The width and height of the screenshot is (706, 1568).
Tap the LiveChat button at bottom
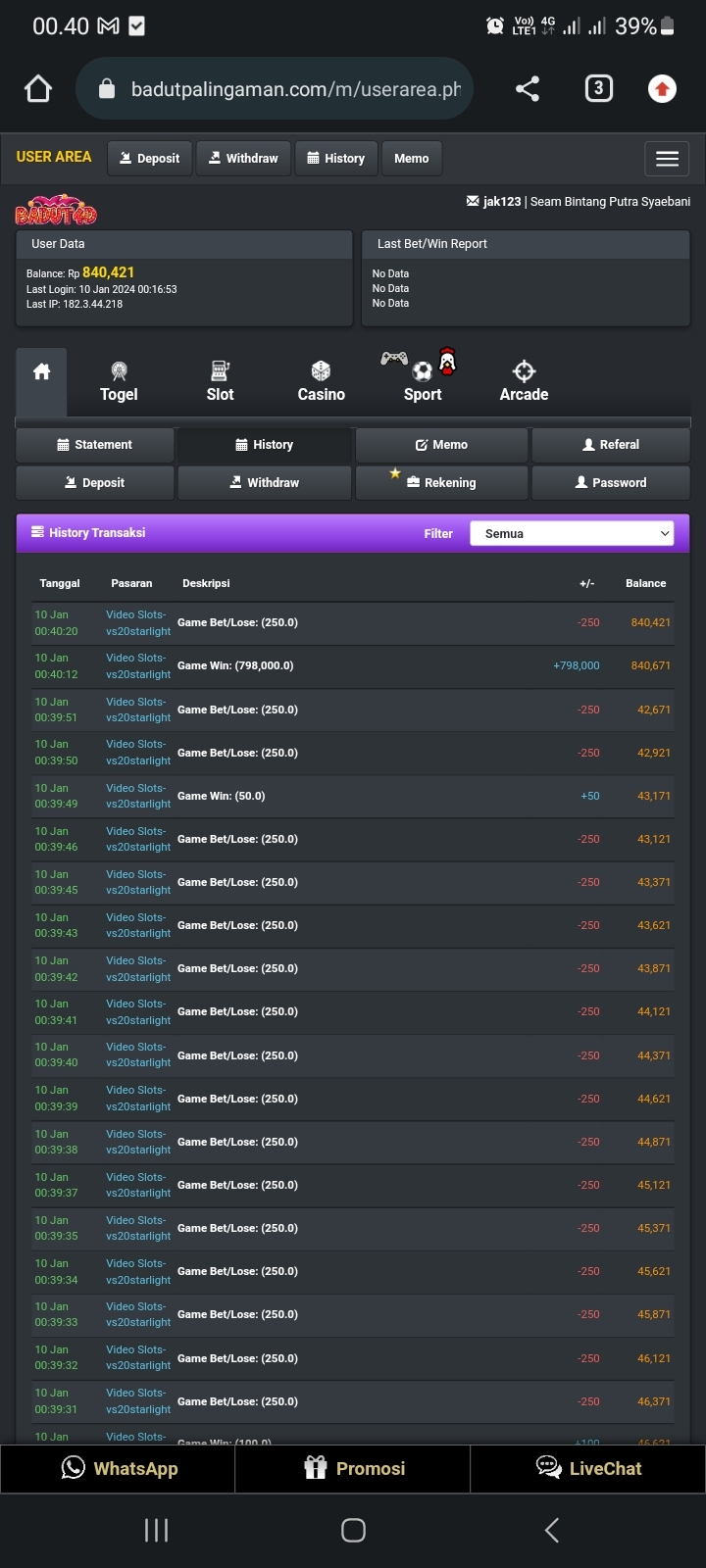588,1468
